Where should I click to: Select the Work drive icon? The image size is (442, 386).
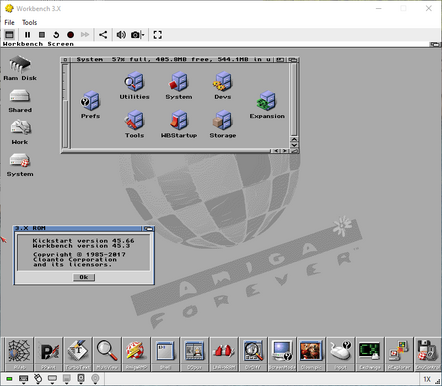click(20, 132)
